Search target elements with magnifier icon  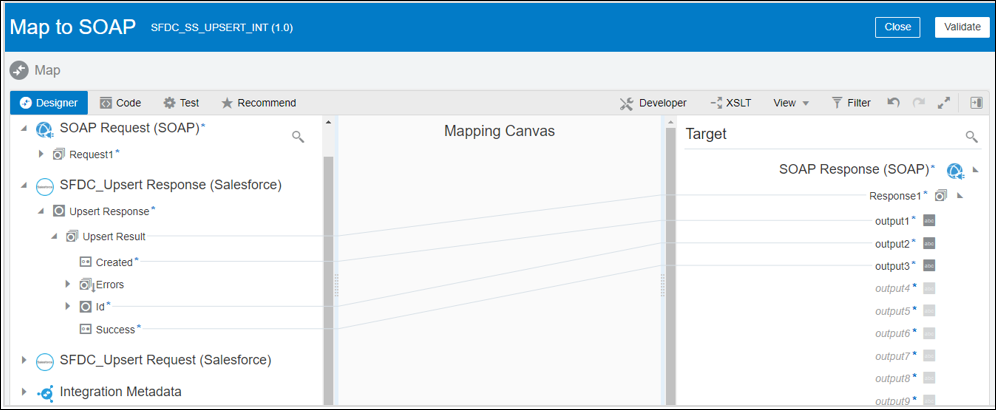pos(971,136)
